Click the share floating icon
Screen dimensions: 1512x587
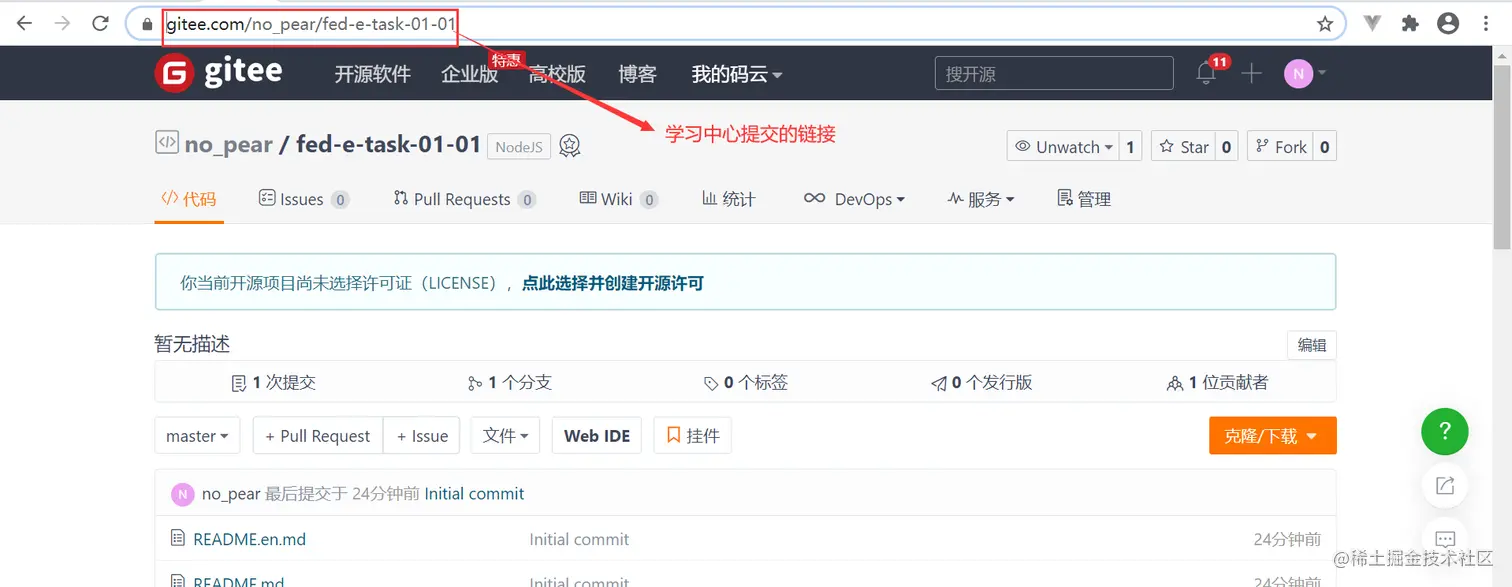pos(1444,486)
